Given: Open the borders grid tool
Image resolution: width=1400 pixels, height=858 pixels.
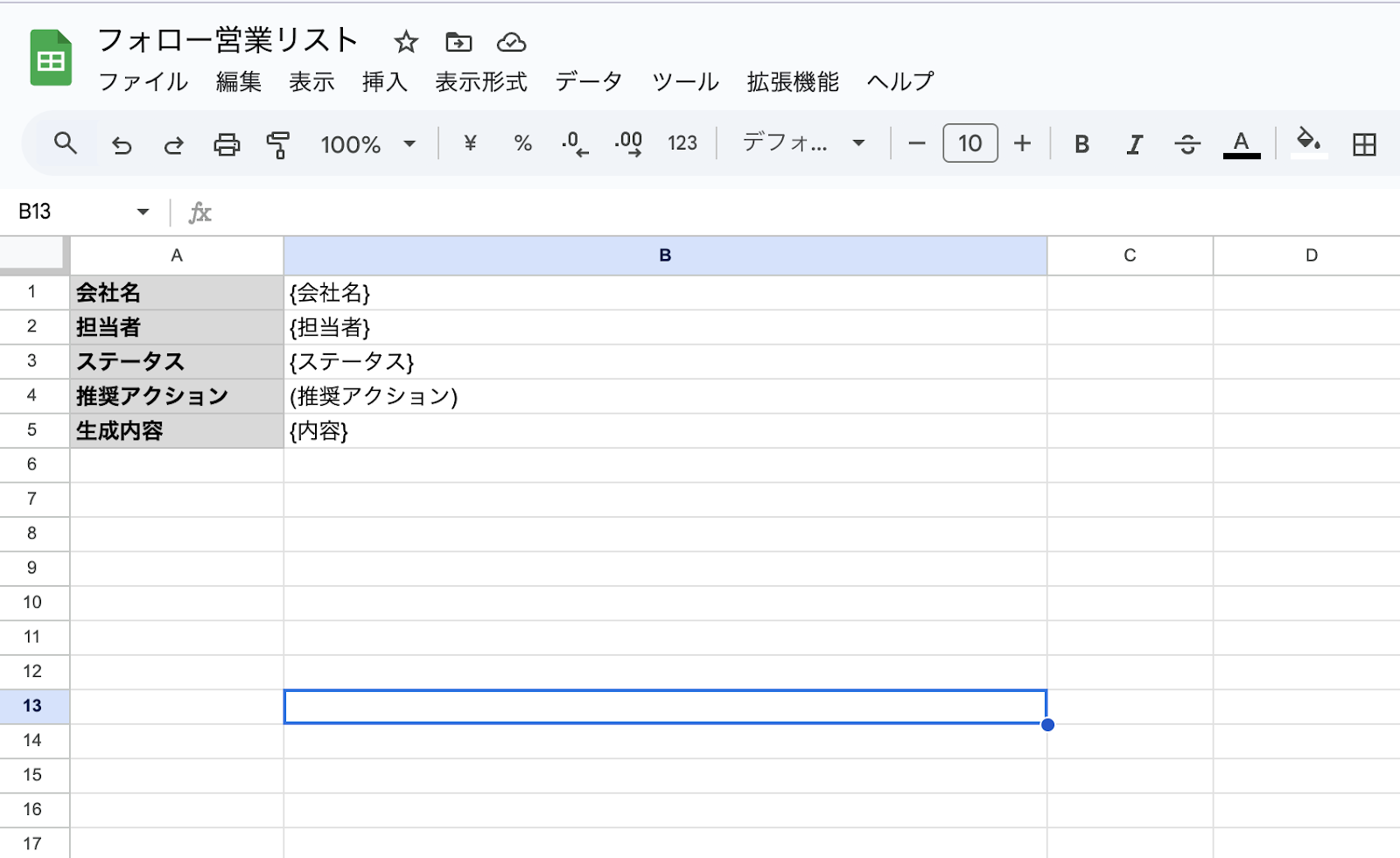Looking at the screenshot, I should pos(1364,144).
